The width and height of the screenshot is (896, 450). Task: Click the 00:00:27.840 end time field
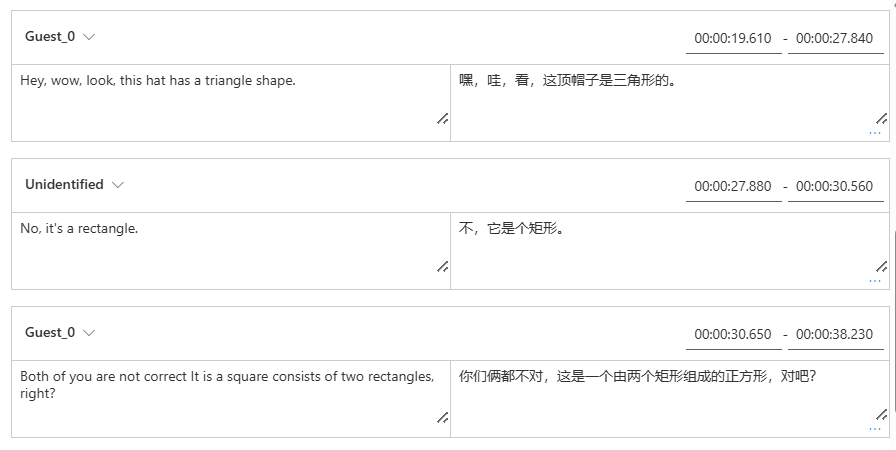coord(835,38)
